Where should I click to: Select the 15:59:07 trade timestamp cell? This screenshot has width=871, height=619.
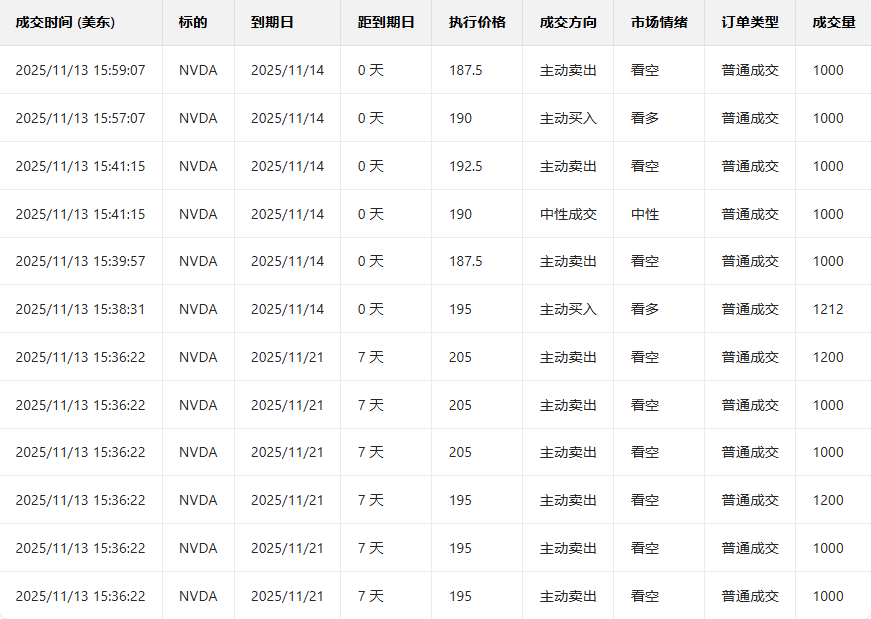[80, 70]
